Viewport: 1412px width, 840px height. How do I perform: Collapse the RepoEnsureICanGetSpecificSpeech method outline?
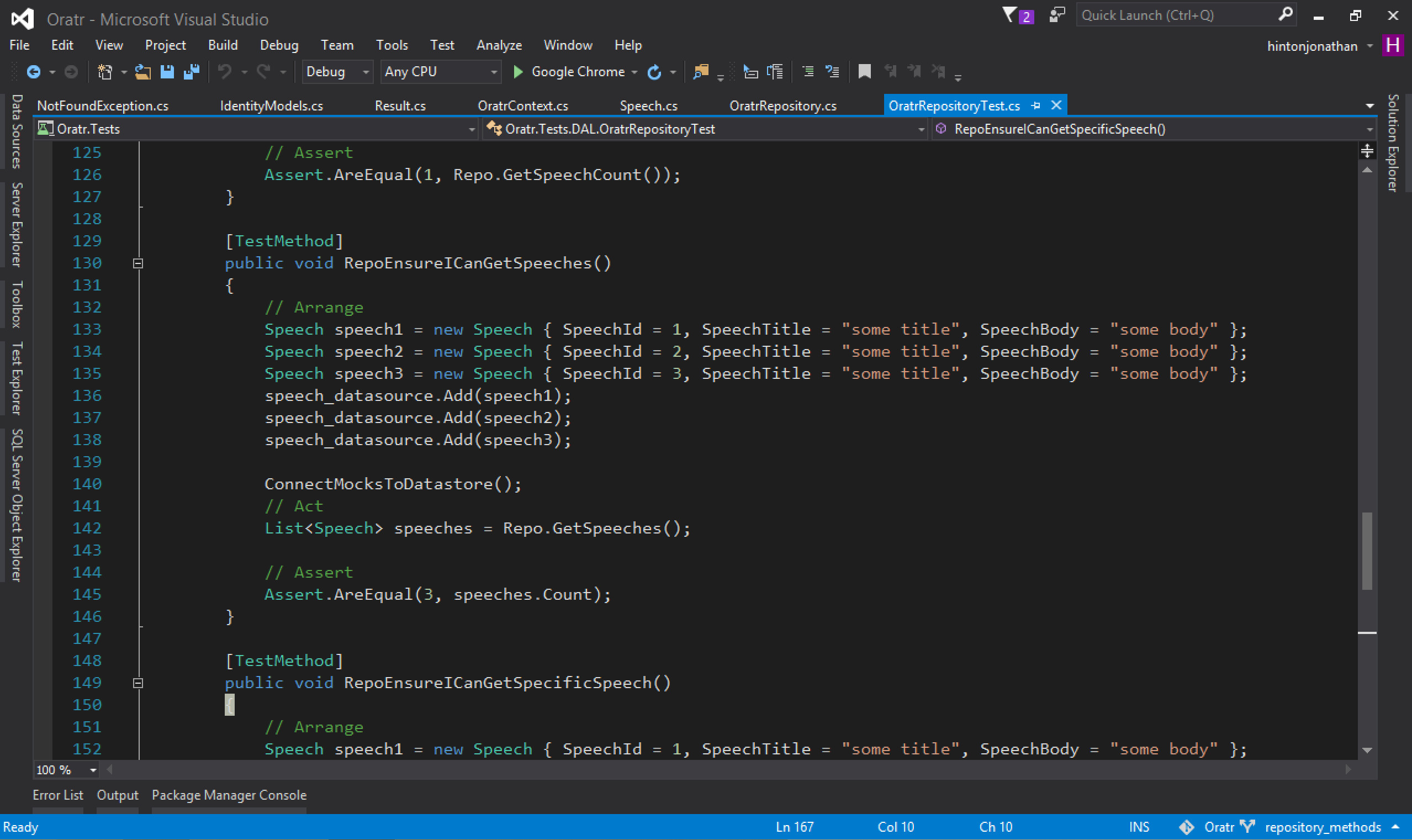coord(138,683)
